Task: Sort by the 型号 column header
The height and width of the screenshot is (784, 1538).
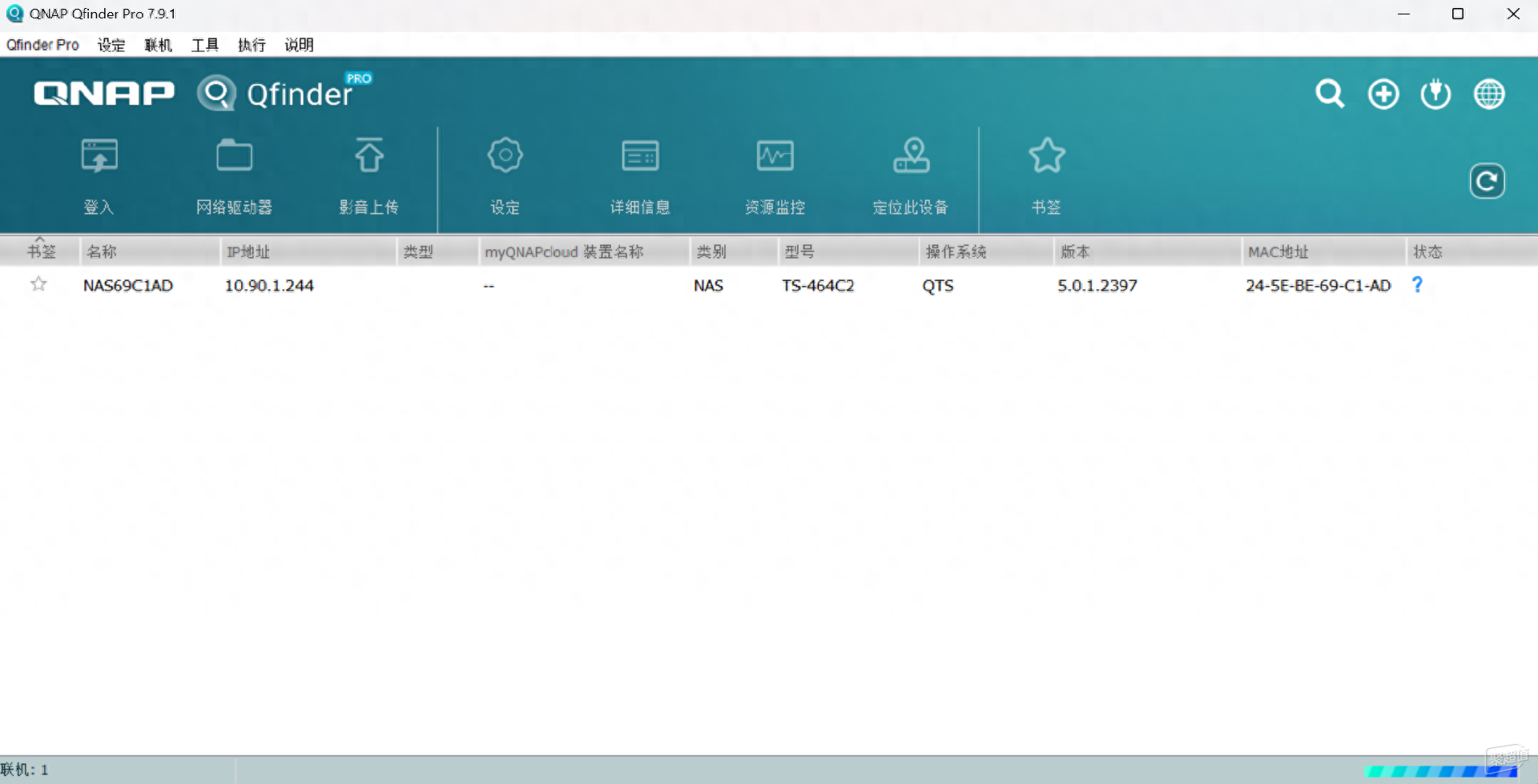Action: click(849, 251)
